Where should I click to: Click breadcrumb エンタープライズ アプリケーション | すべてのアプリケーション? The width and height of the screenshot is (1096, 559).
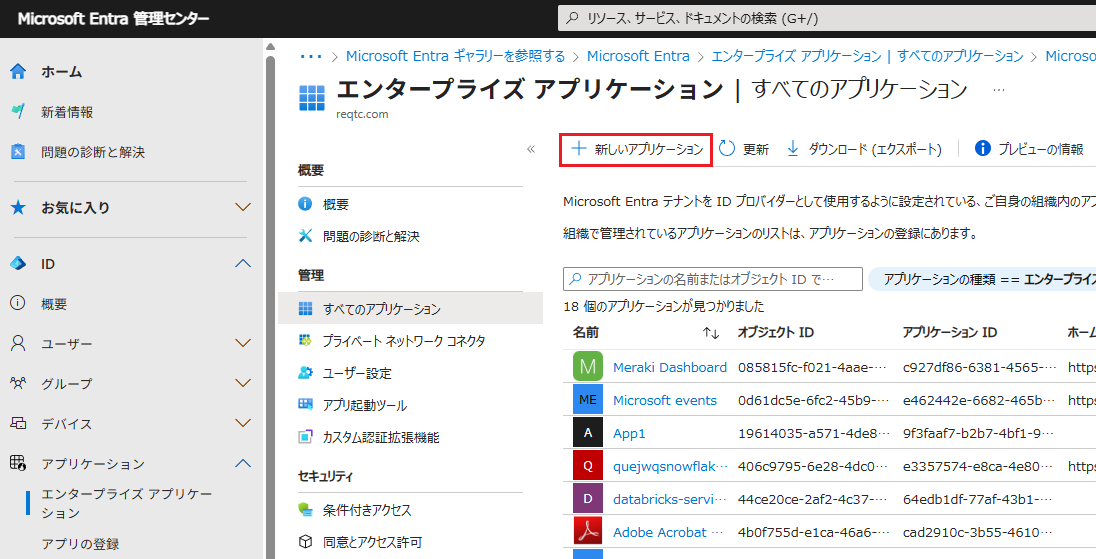(x=867, y=56)
